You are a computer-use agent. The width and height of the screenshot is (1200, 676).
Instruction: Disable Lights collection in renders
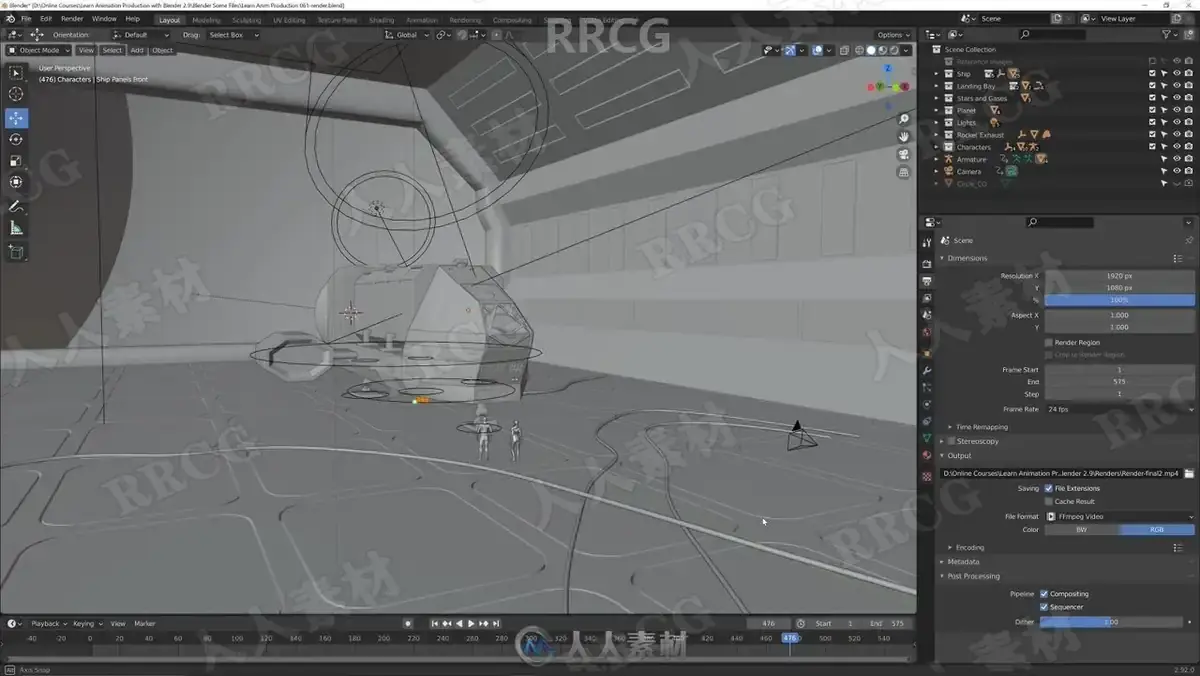[1188, 123]
